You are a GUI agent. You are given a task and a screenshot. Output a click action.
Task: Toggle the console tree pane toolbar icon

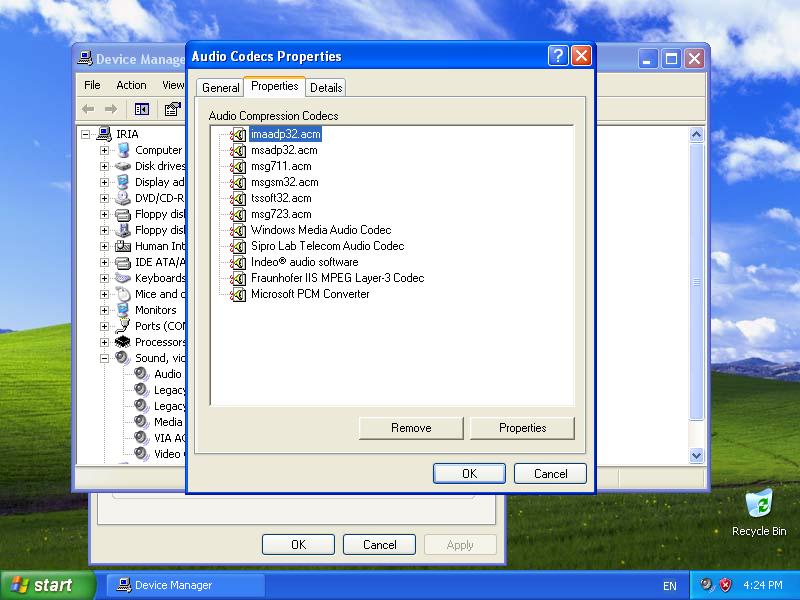(142, 109)
